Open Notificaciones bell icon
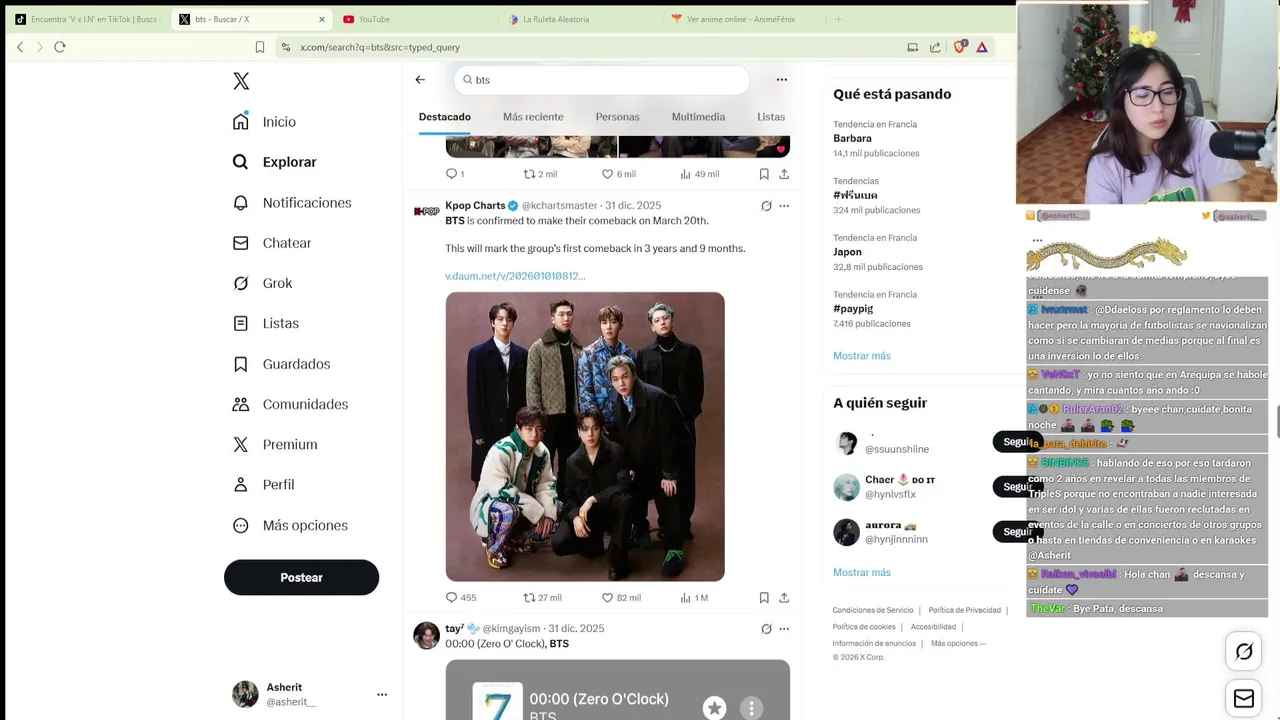 (x=241, y=203)
